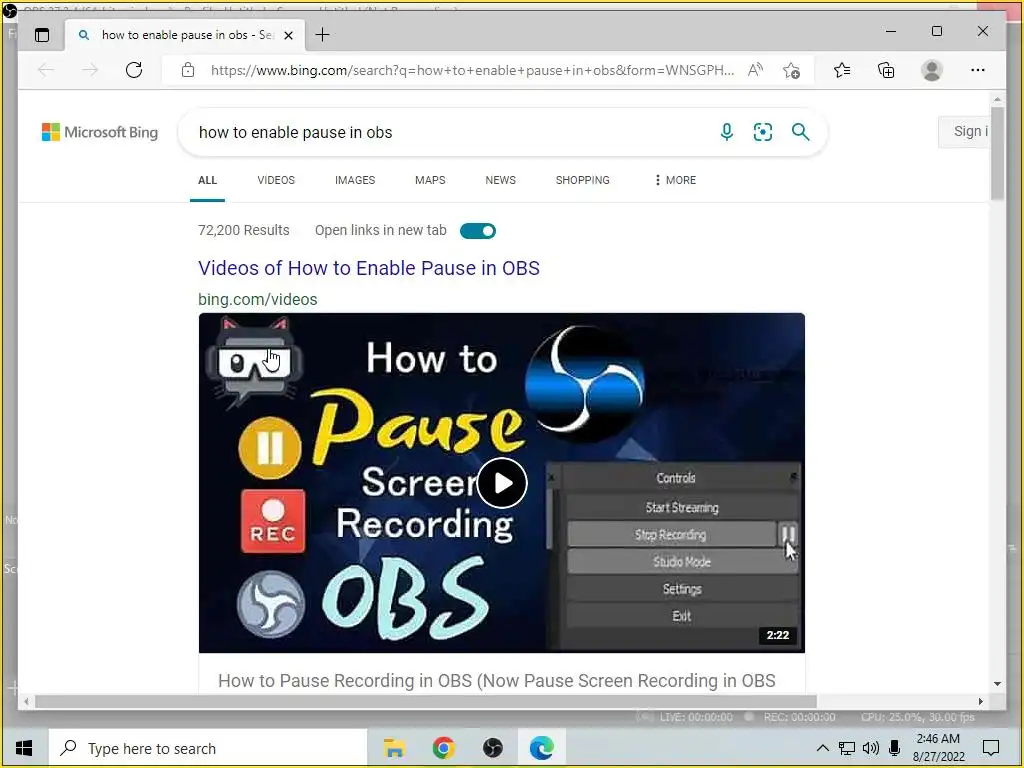Click the address bar URL

472,70
